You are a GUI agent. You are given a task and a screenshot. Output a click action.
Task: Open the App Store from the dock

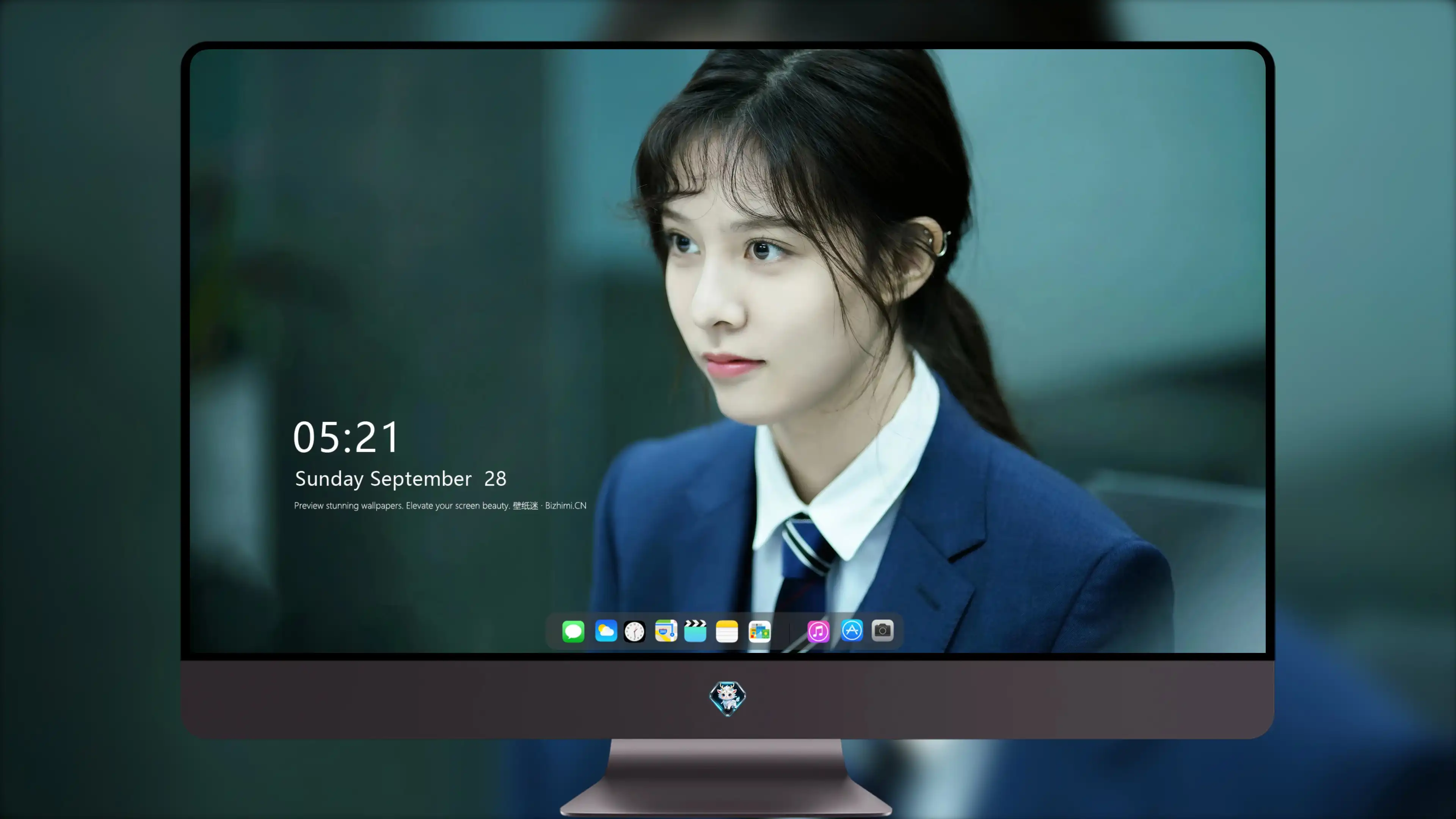852,630
